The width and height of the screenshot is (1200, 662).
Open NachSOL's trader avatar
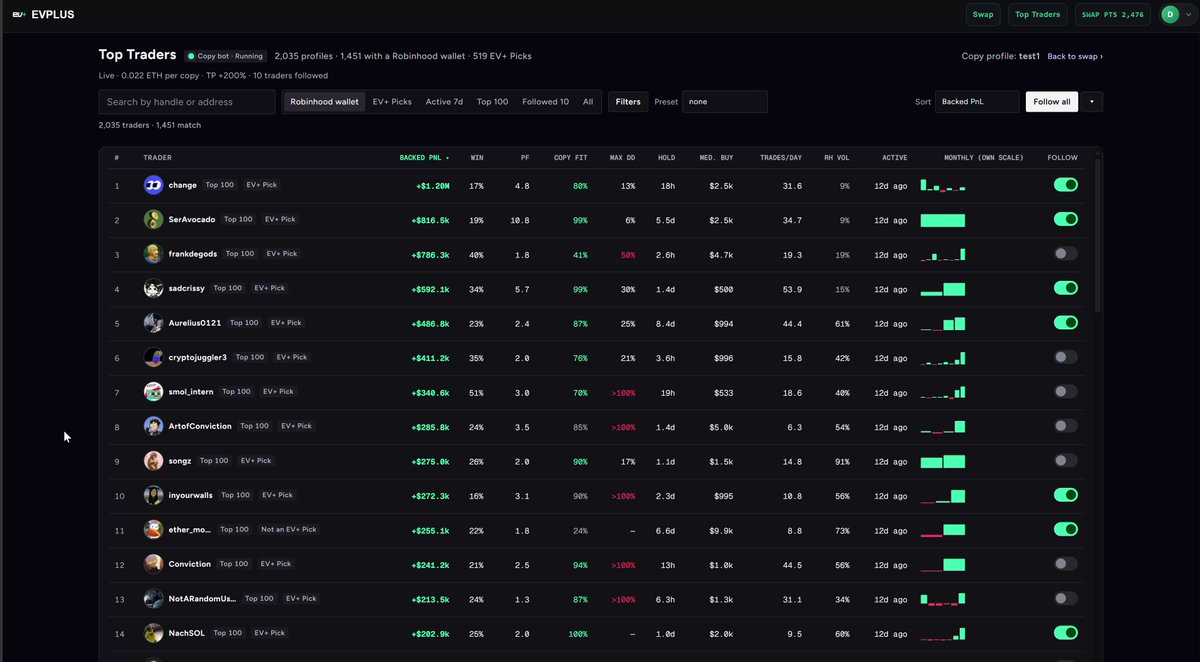coord(153,633)
